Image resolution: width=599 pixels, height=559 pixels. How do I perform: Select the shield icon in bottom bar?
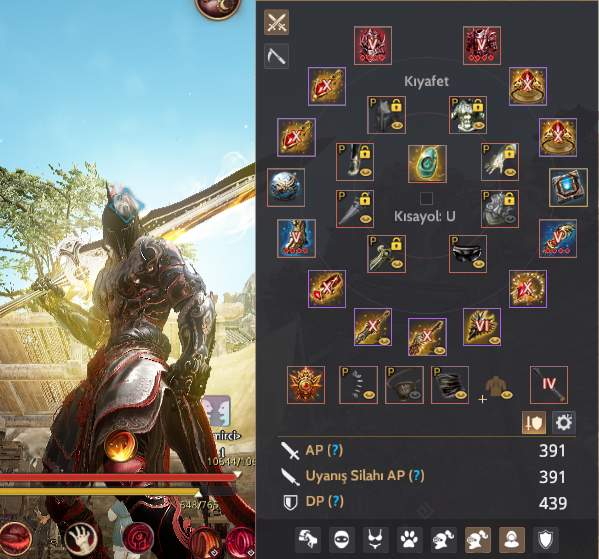click(545, 540)
